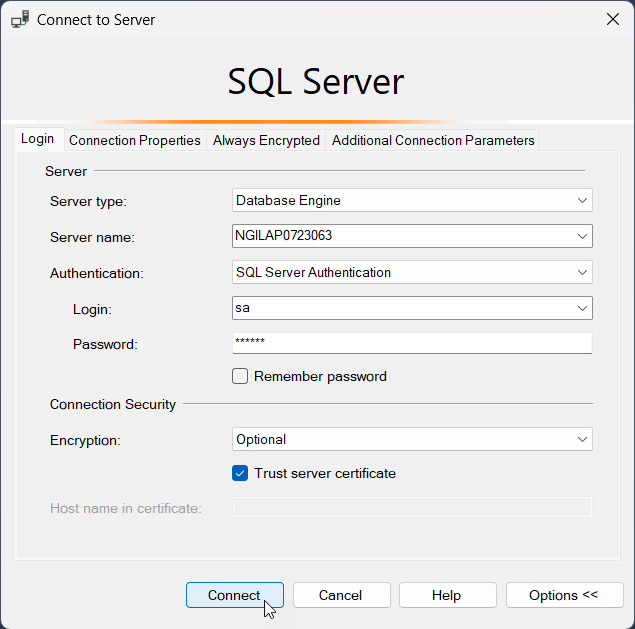Image resolution: width=635 pixels, height=629 pixels.
Task: Open Help for this dialog
Action: pos(447,595)
